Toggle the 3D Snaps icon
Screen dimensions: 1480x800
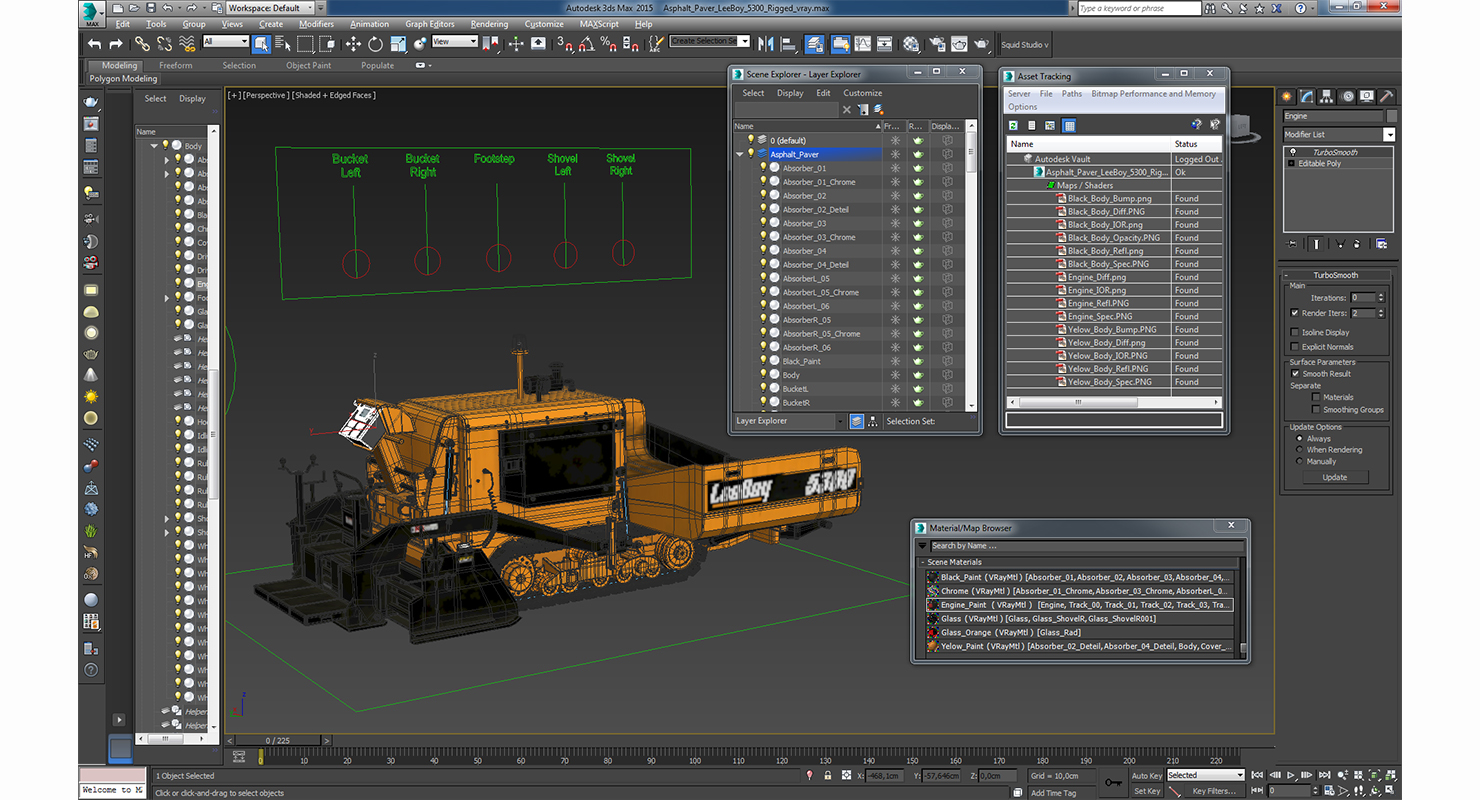click(x=565, y=44)
